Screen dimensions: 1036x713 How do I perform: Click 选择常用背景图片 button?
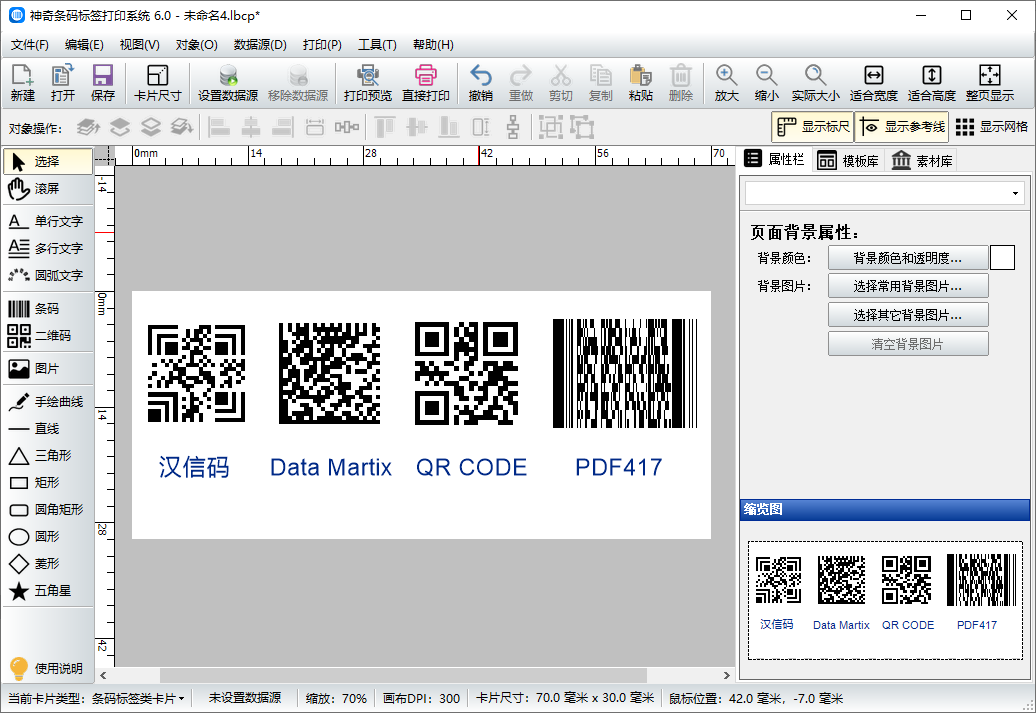(x=908, y=286)
